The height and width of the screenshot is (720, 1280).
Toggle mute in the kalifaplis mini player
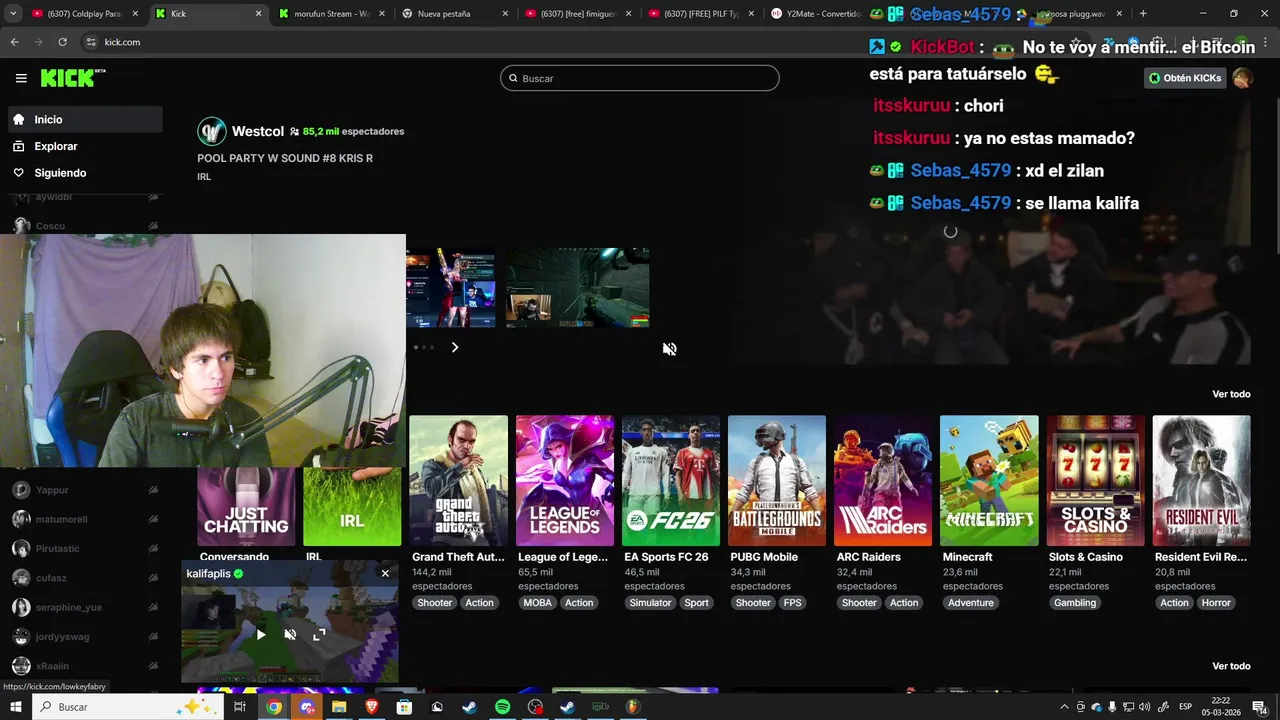click(290, 635)
